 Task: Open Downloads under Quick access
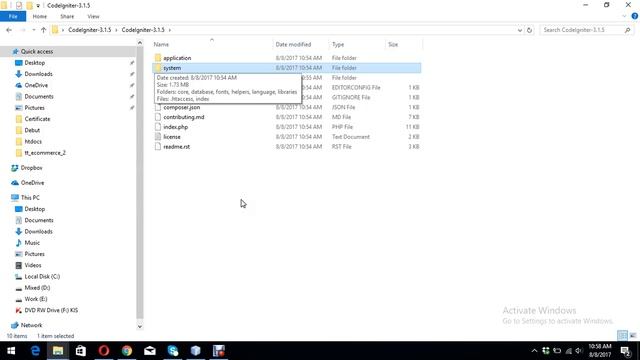38,74
